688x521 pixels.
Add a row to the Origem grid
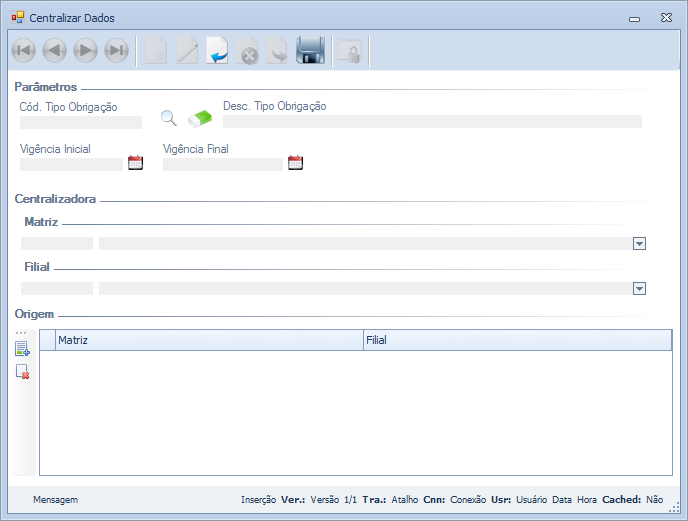click(x=22, y=349)
